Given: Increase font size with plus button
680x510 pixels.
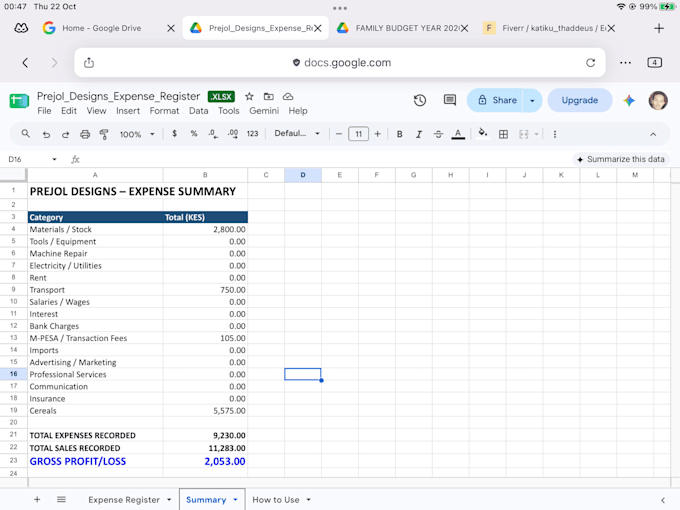Looking at the screenshot, I should pyautogui.click(x=378, y=134).
